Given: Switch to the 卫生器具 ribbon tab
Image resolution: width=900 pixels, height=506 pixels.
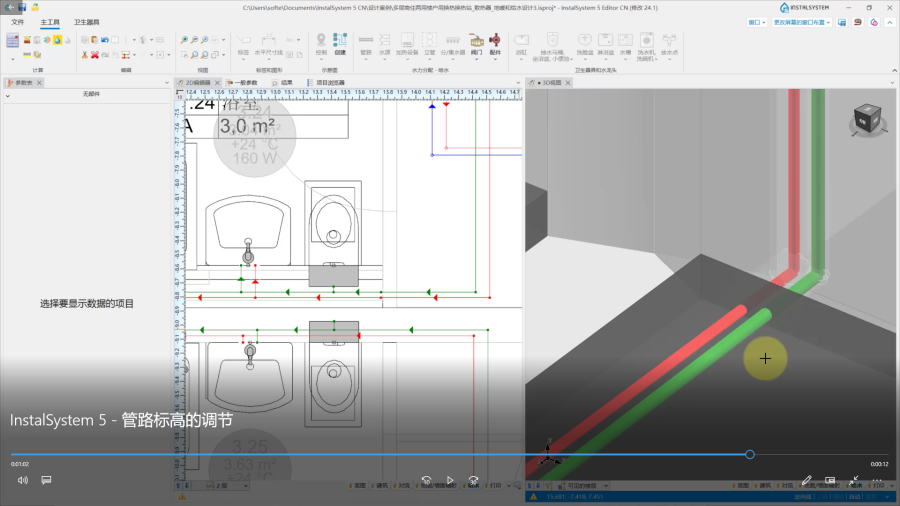Looking at the screenshot, I should (87, 22).
